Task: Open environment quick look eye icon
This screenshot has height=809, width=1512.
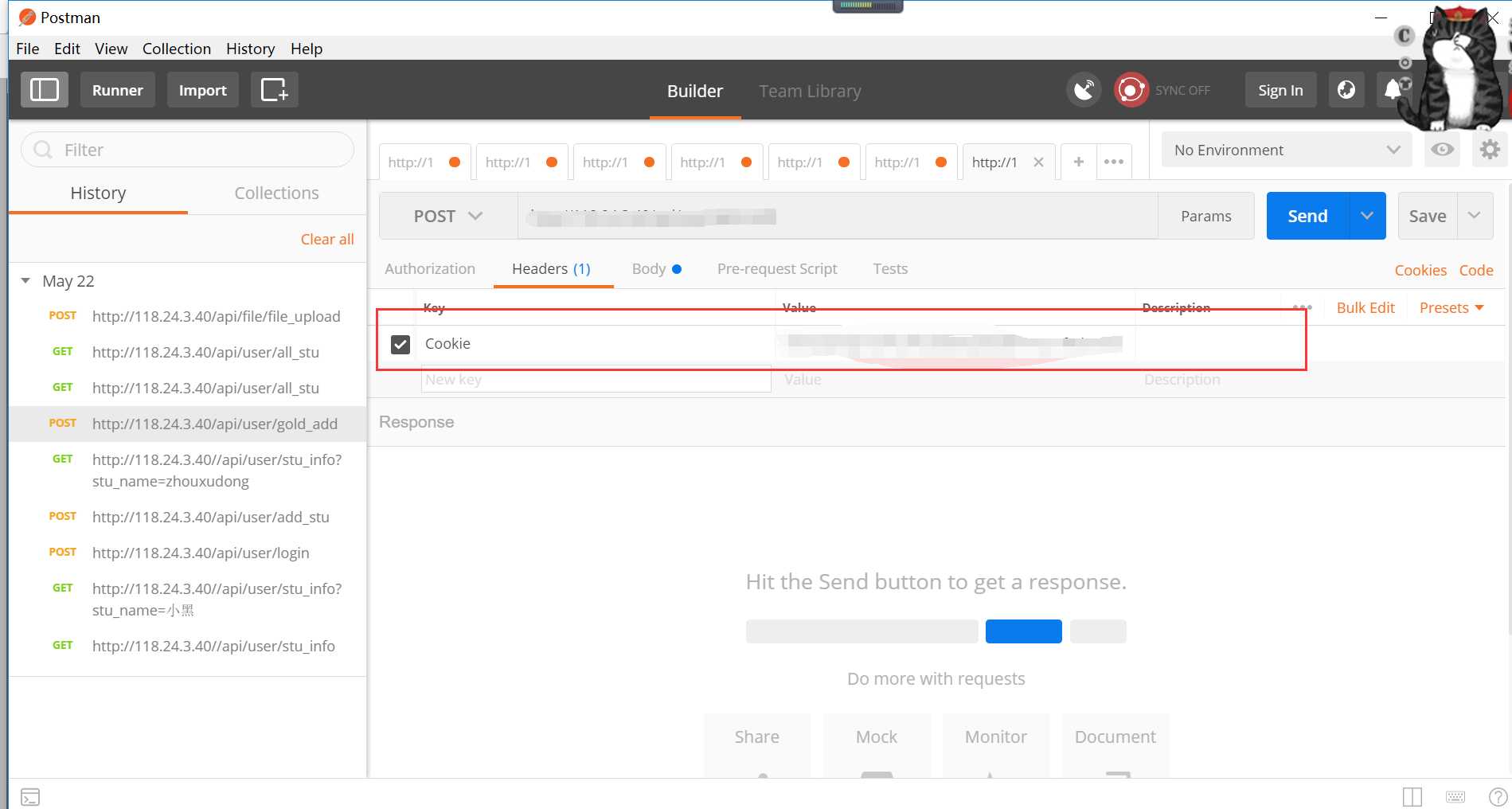Action: click(x=1442, y=150)
